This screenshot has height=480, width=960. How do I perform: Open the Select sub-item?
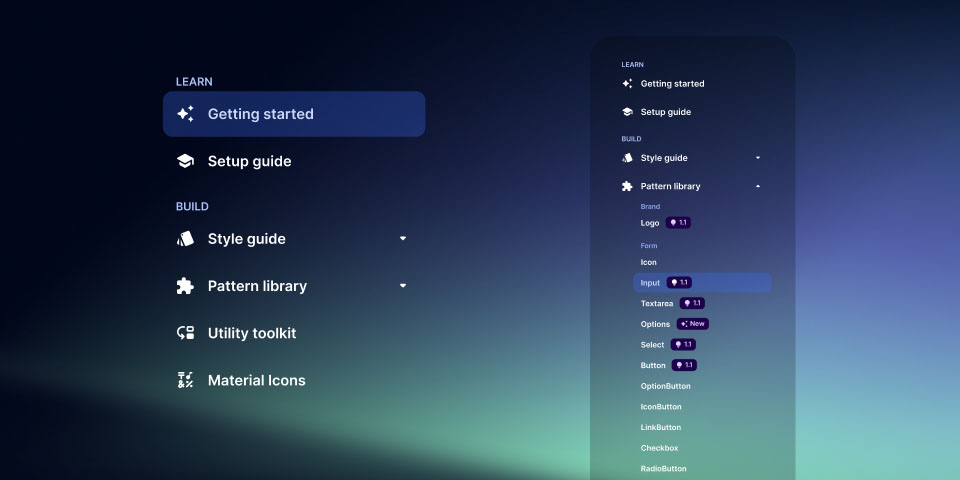(x=652, y=345)
